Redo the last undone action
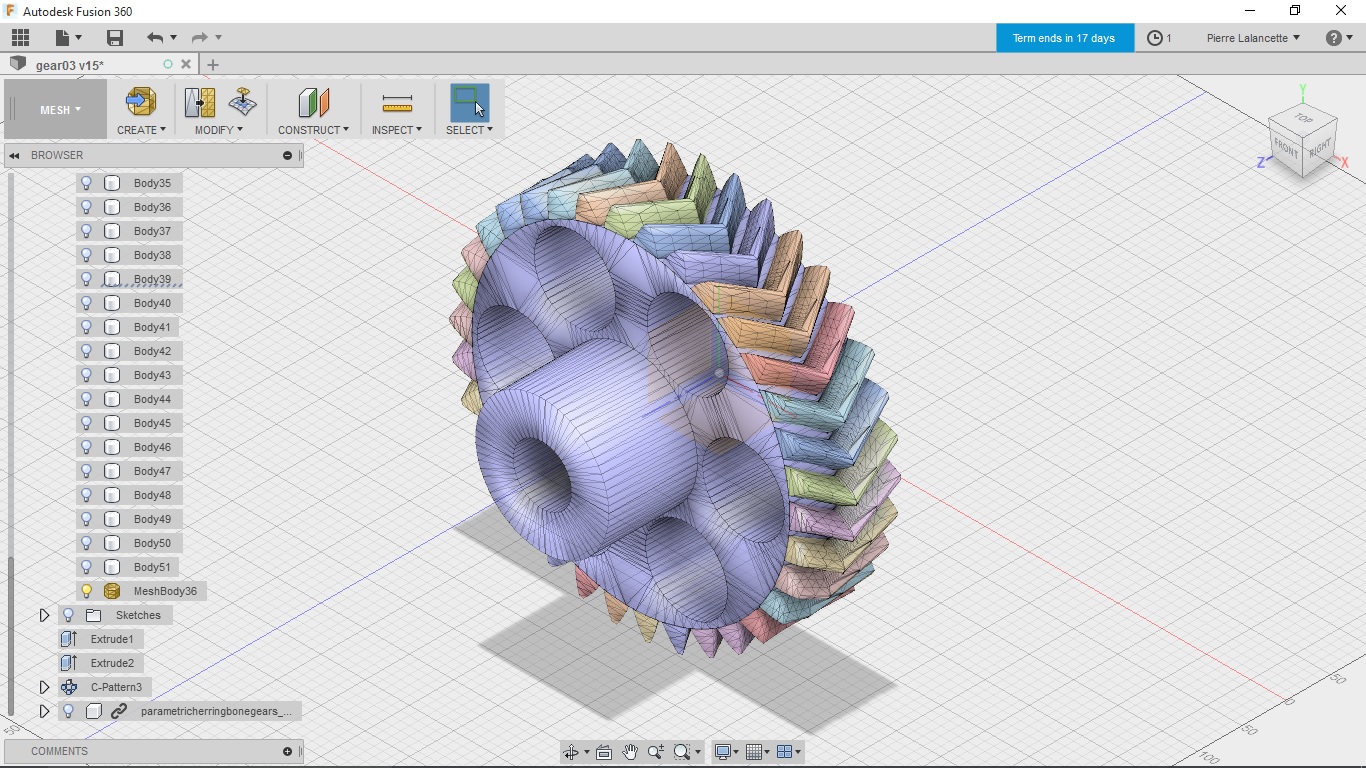The height and width of the screenshot is (768, 1366). (x=199, y=38)
